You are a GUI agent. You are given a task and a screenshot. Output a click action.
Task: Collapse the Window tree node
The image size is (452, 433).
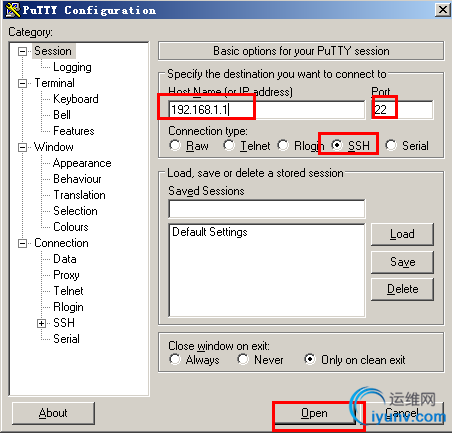coord(22,147)
